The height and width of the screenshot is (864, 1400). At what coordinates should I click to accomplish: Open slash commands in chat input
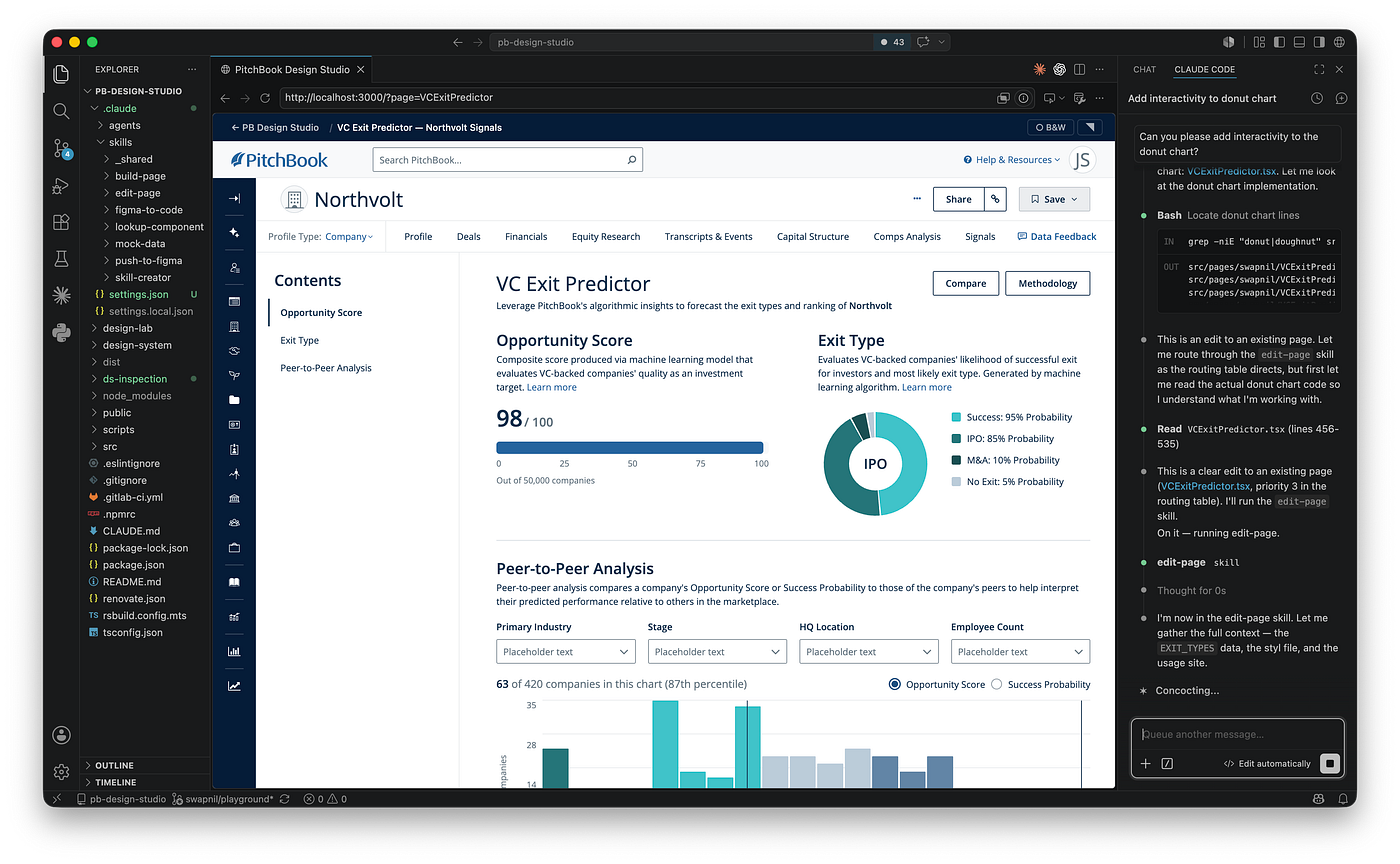1167,763
